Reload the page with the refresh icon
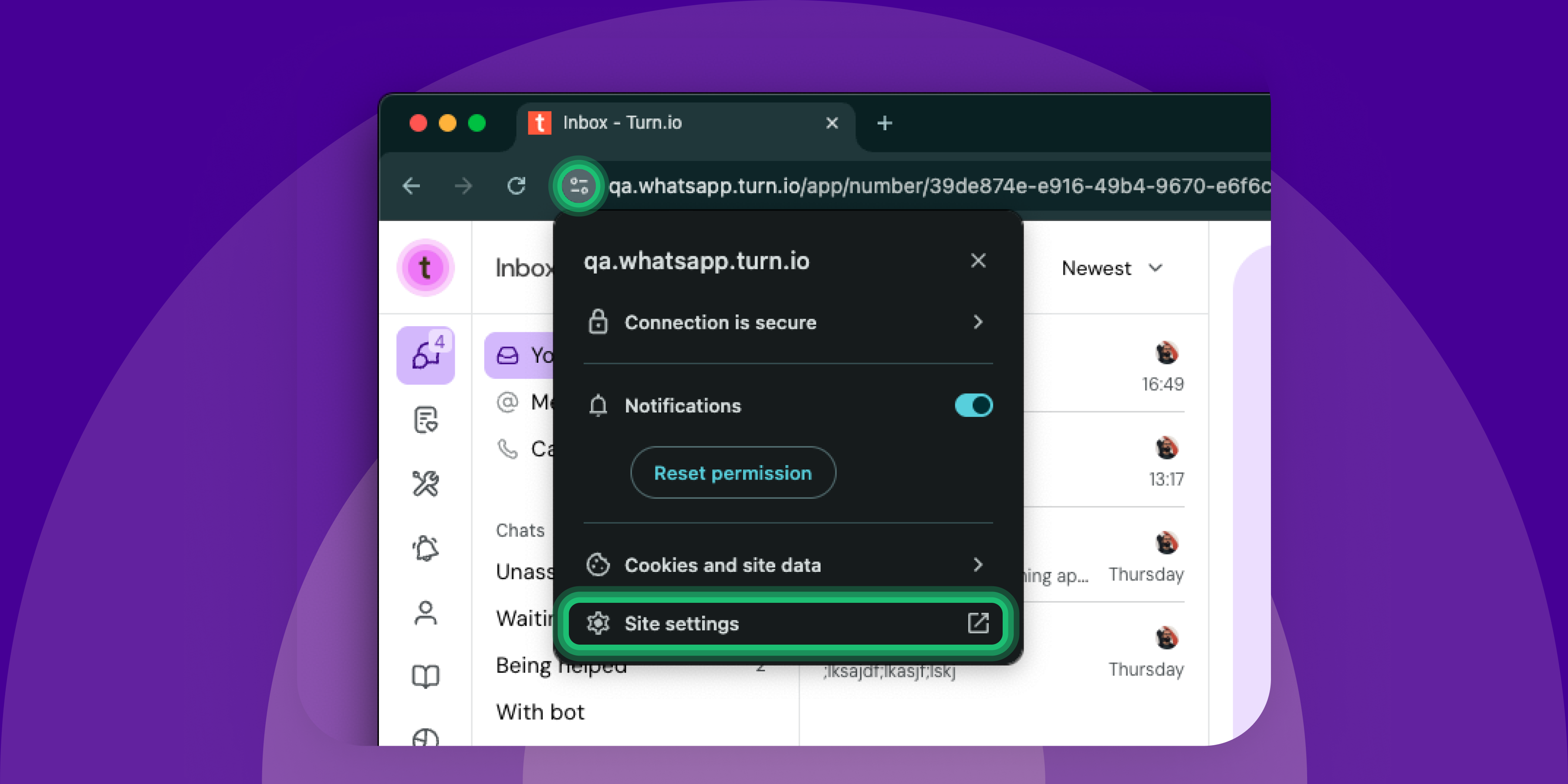This screenshot has width=1568, height=784. tap(516, 186)
